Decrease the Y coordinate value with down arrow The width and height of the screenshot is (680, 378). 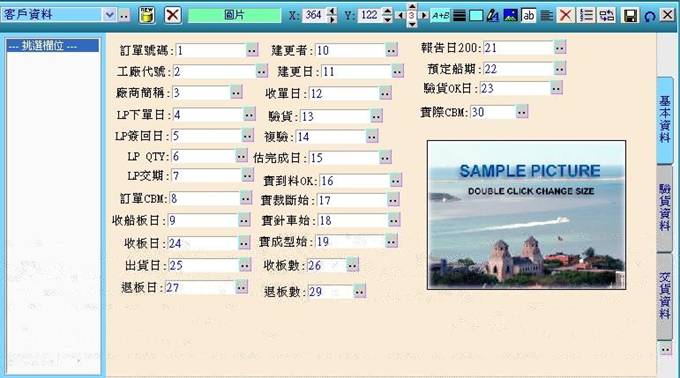pos(388,20)
